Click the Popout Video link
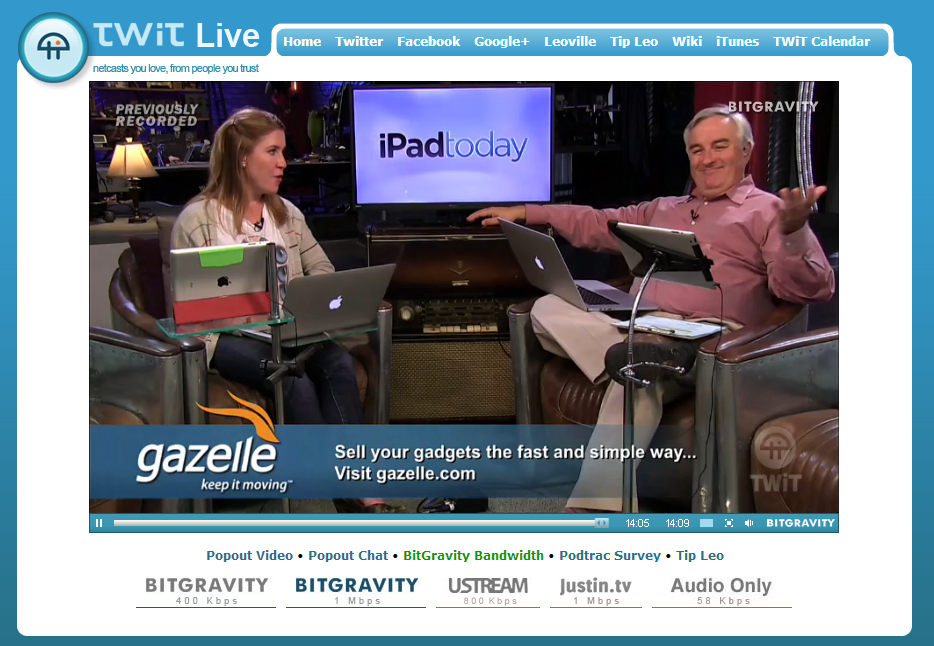Viewport: 934px width, 646px height. (x=249, y=556)
